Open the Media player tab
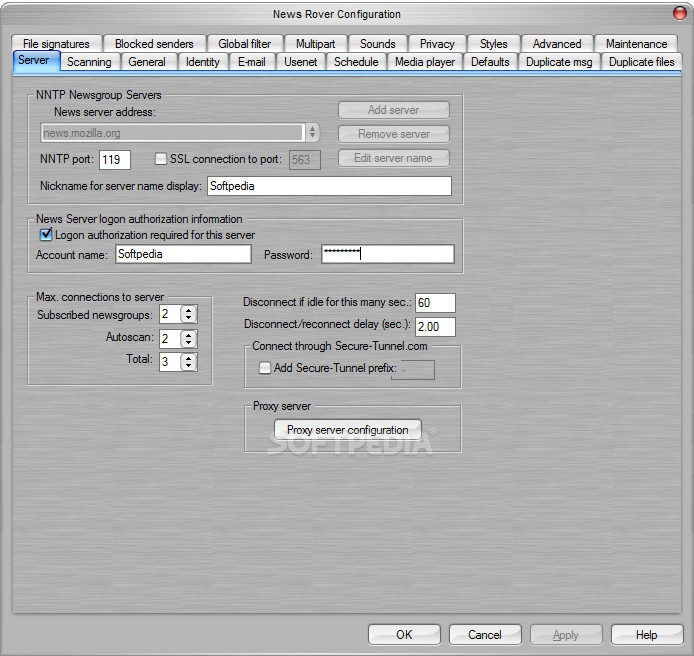The width and height of the screenshot is (694, 656). 425,62
